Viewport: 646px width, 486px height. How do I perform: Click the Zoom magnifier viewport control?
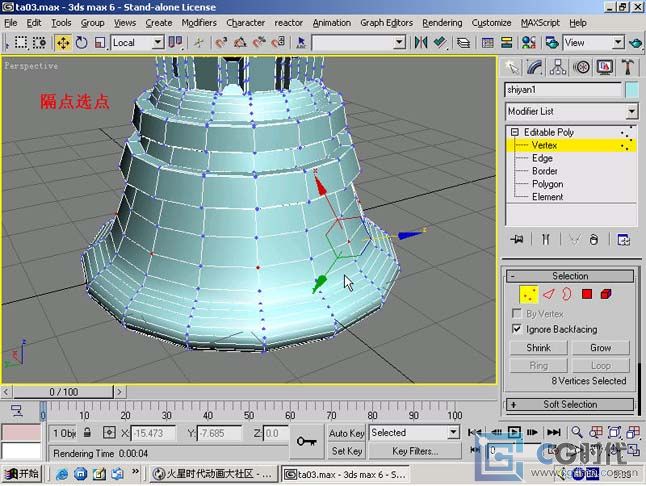(x=577, y=432)
